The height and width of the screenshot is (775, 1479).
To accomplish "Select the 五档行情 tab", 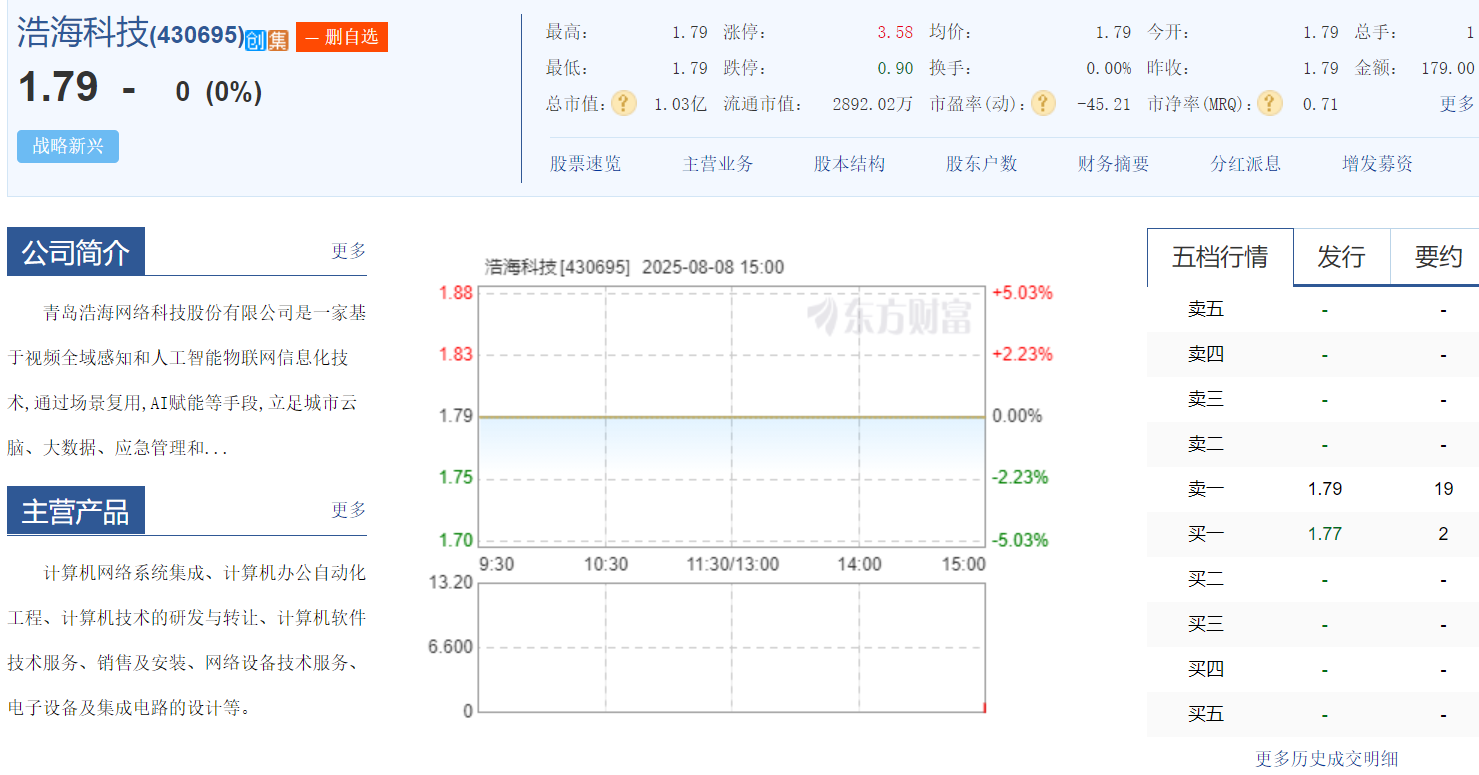I will (1220, 257).
